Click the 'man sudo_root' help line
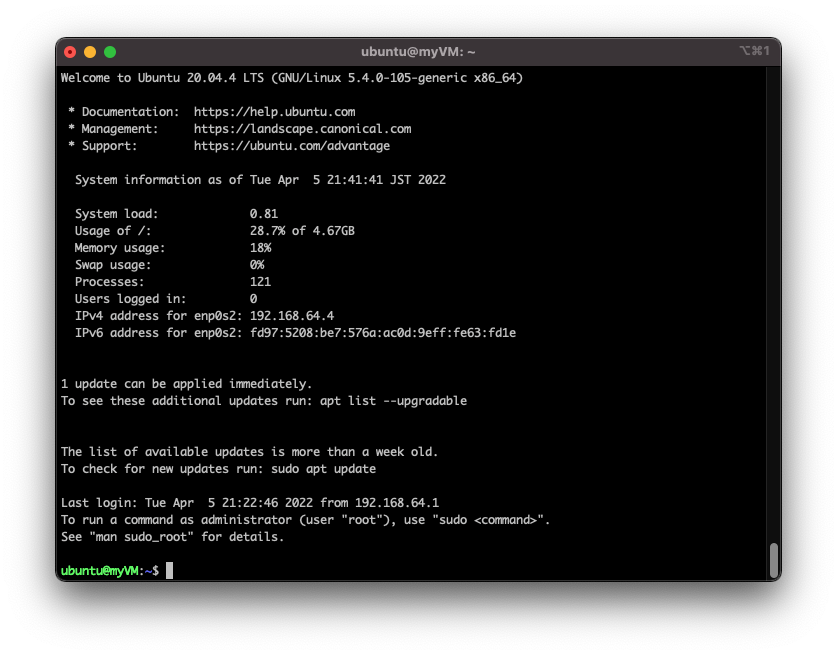The height and width of the screenshot is (655, 837). [172, 537]
